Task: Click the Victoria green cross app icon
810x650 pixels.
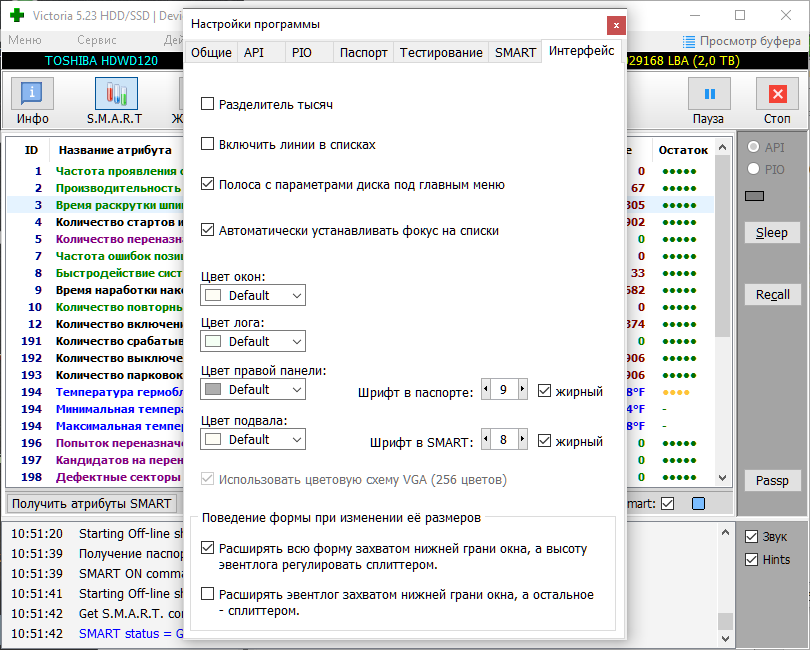Action: 17,15
